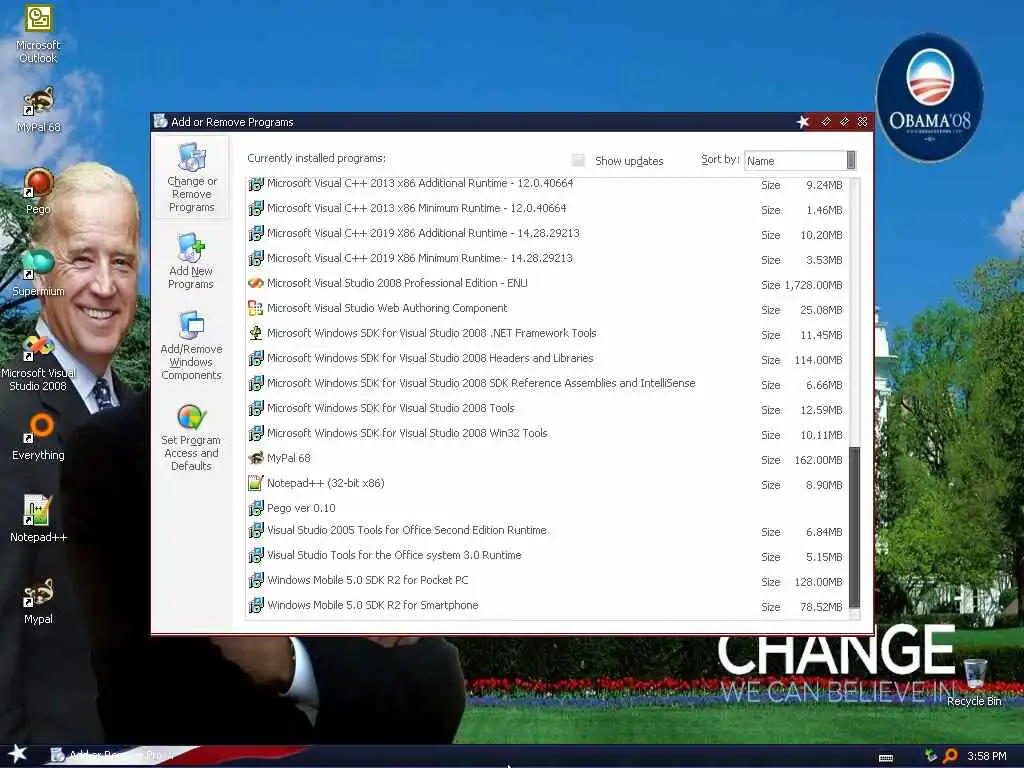Toggle the Show updates checkbox
This screenshot has width=1024, height=768.
(578, 160)
